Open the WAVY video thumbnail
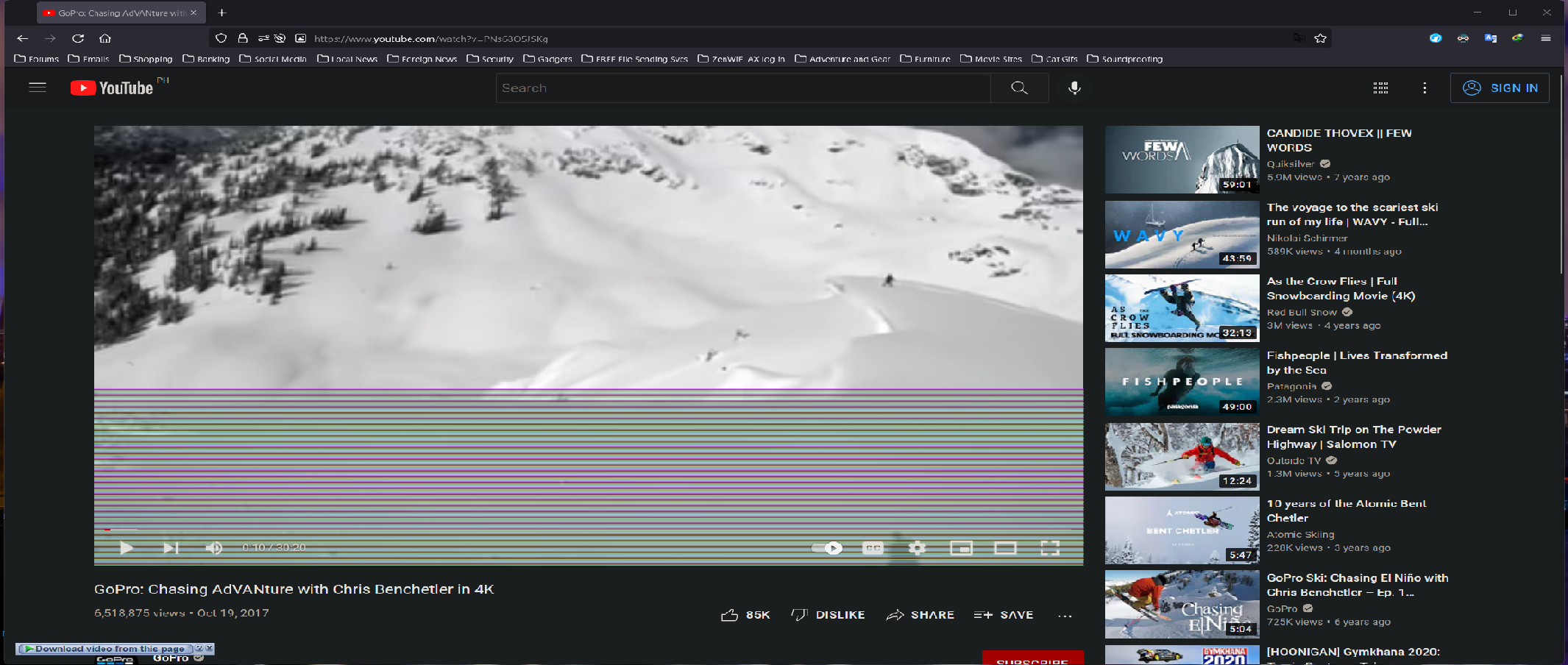 1182,234
